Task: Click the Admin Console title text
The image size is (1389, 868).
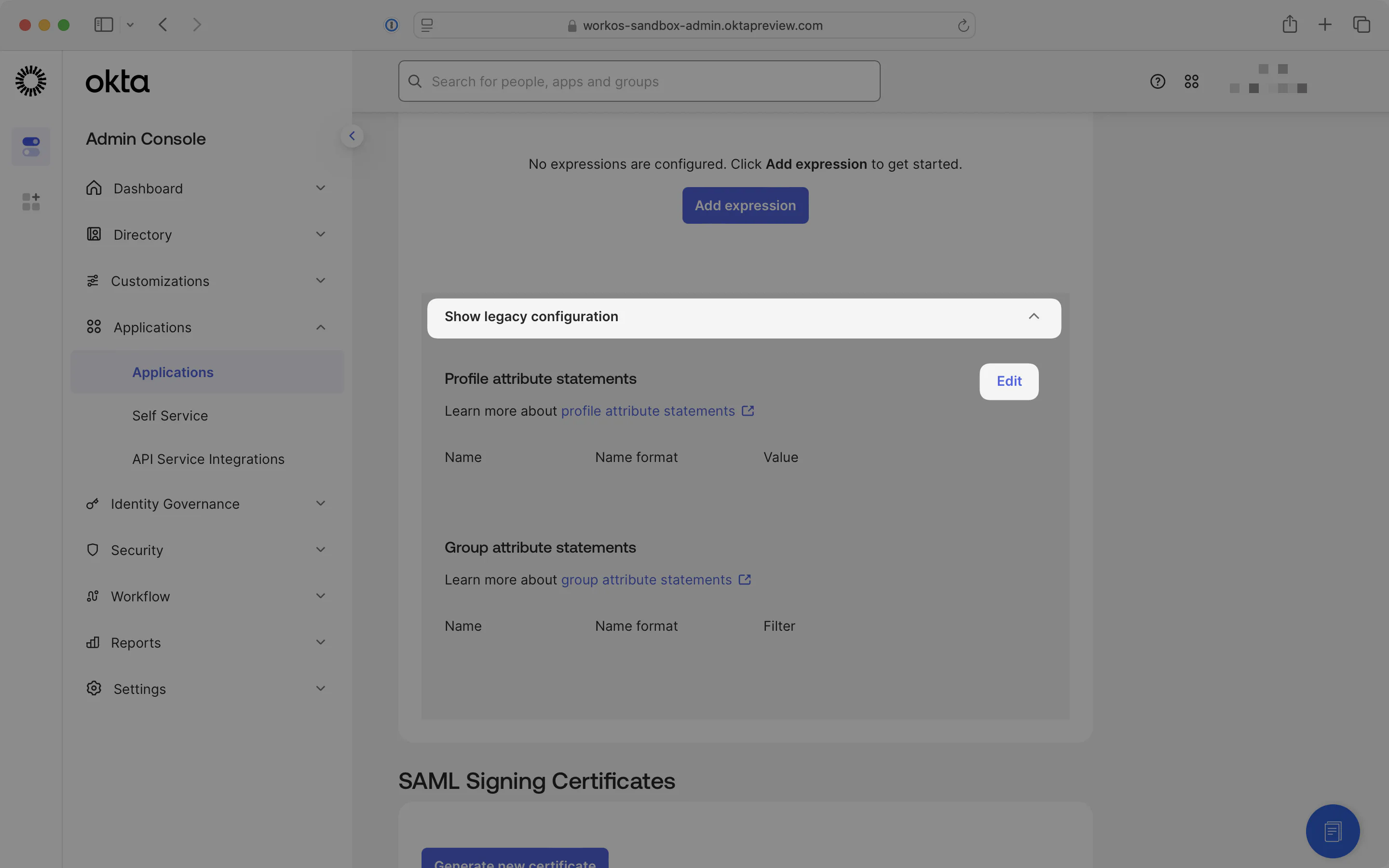Action: coord(146,139)
